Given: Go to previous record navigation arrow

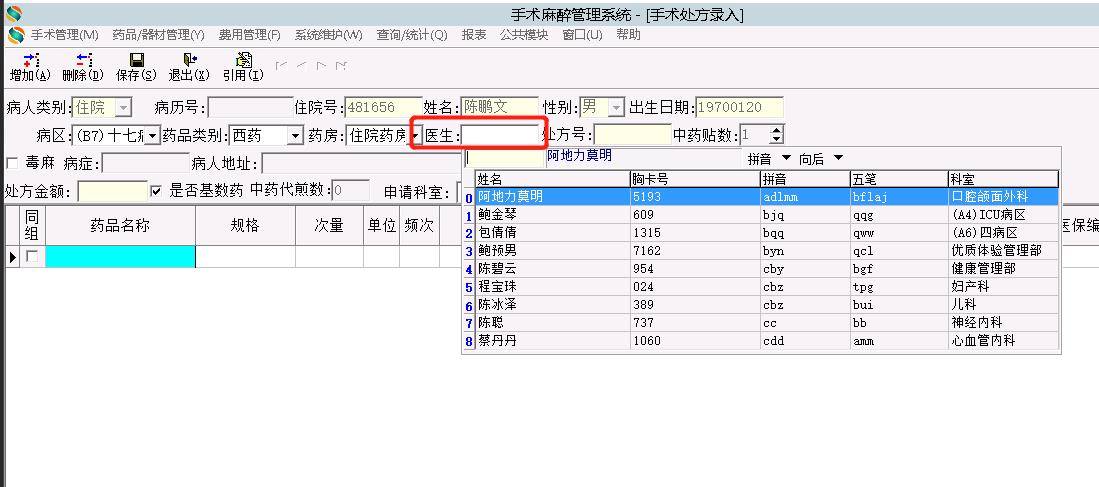Looking at the screenshot, I should 301,66.
